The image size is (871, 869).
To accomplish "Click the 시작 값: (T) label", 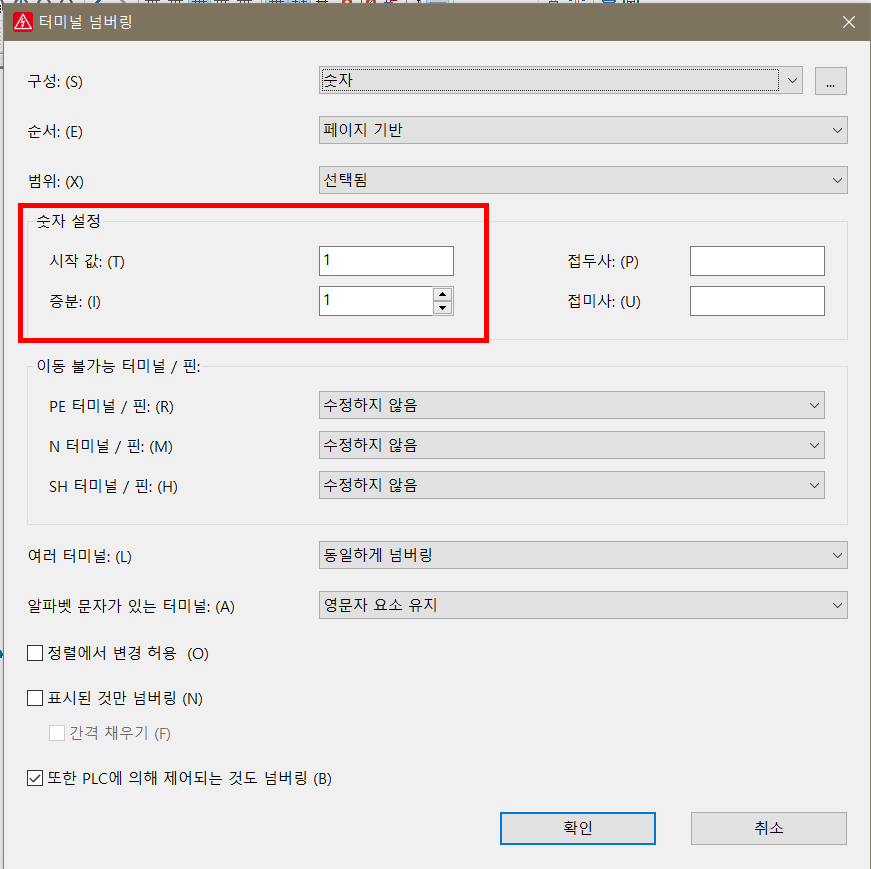I will point(87,261).
